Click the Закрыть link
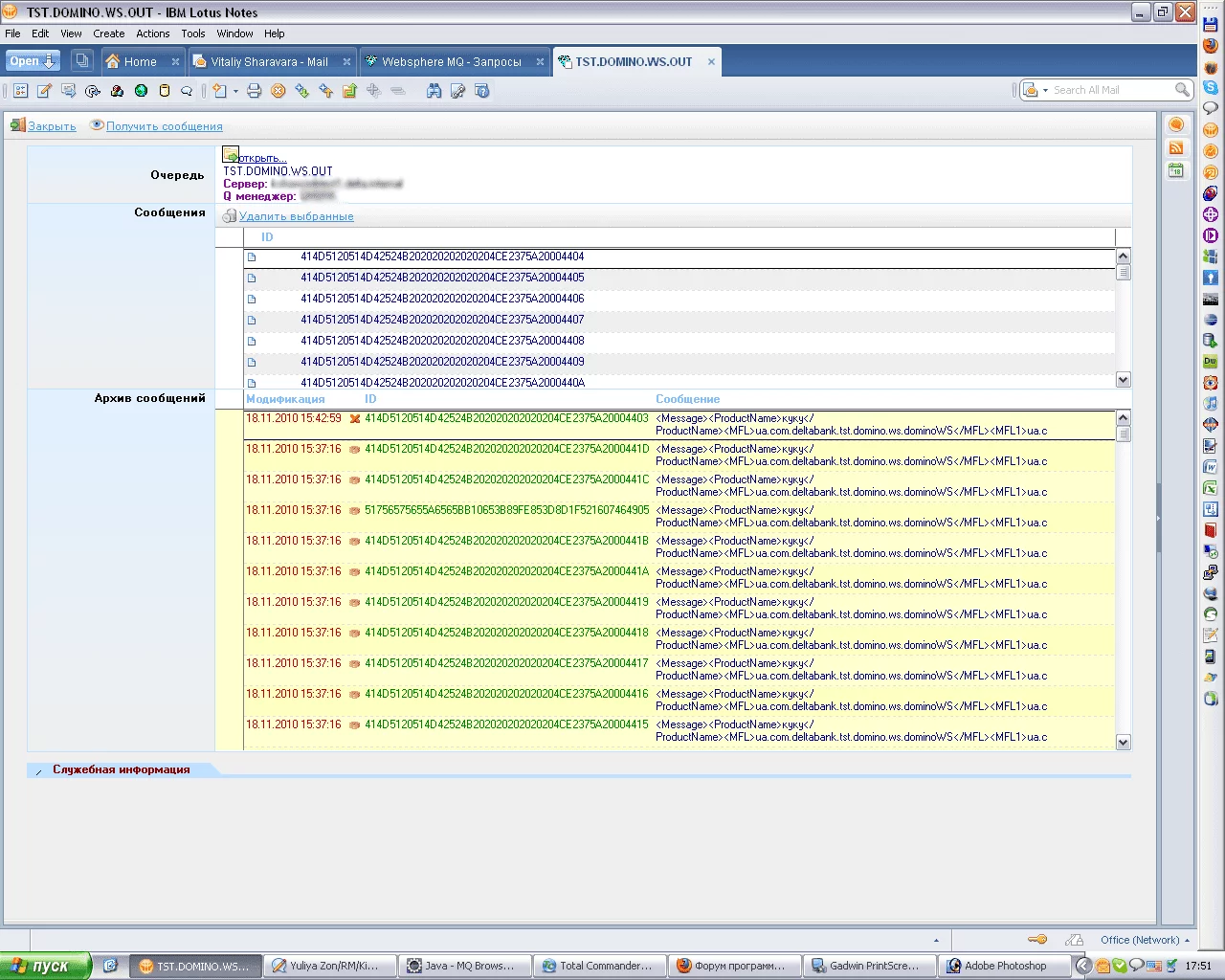 52,126
